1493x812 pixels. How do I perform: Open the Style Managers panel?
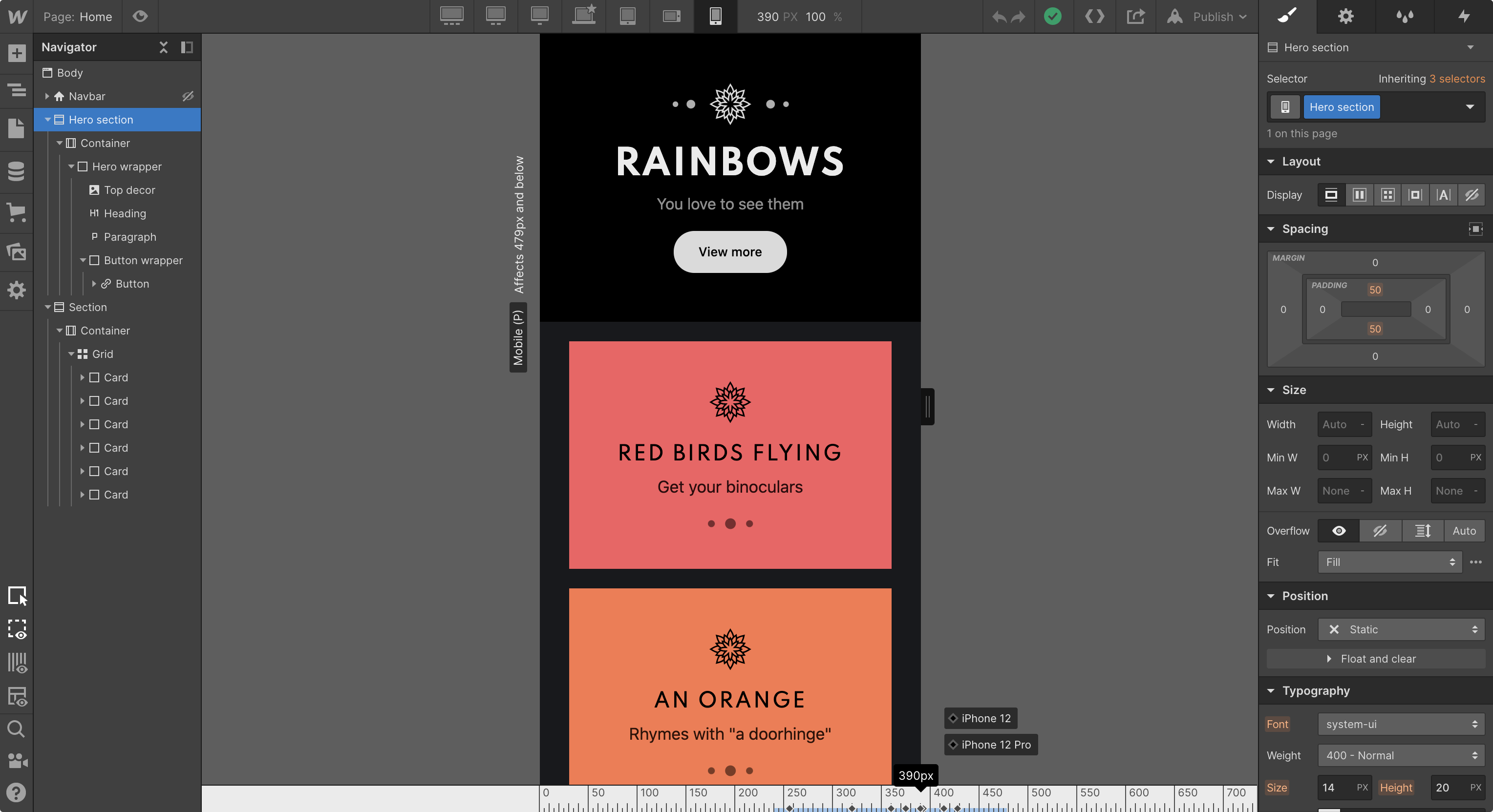1406,17
